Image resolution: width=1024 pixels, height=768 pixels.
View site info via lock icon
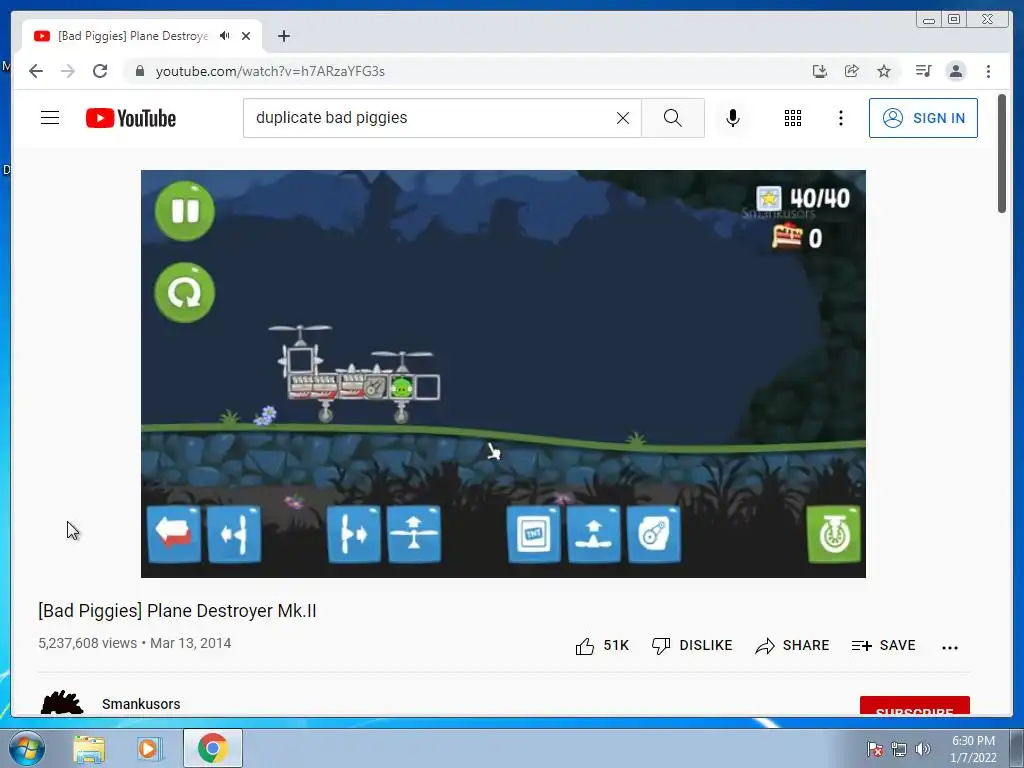coord(139,71)
